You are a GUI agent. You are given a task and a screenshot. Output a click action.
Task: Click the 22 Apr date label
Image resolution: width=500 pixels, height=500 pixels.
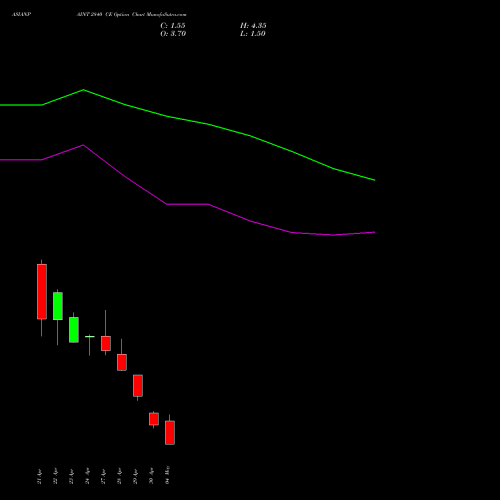[x=55, y=476]
